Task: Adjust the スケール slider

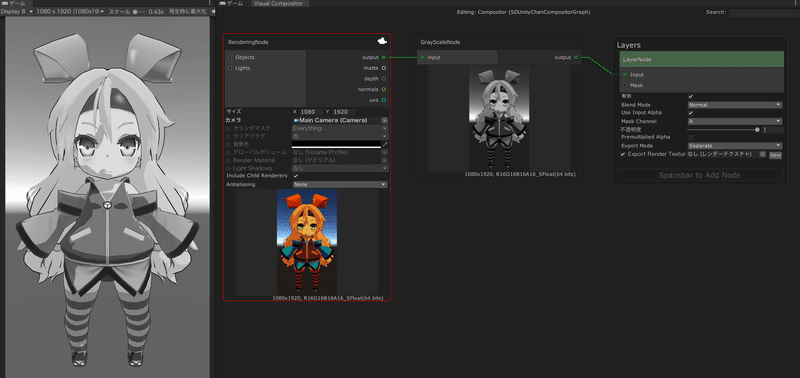Action: (139, 11)
